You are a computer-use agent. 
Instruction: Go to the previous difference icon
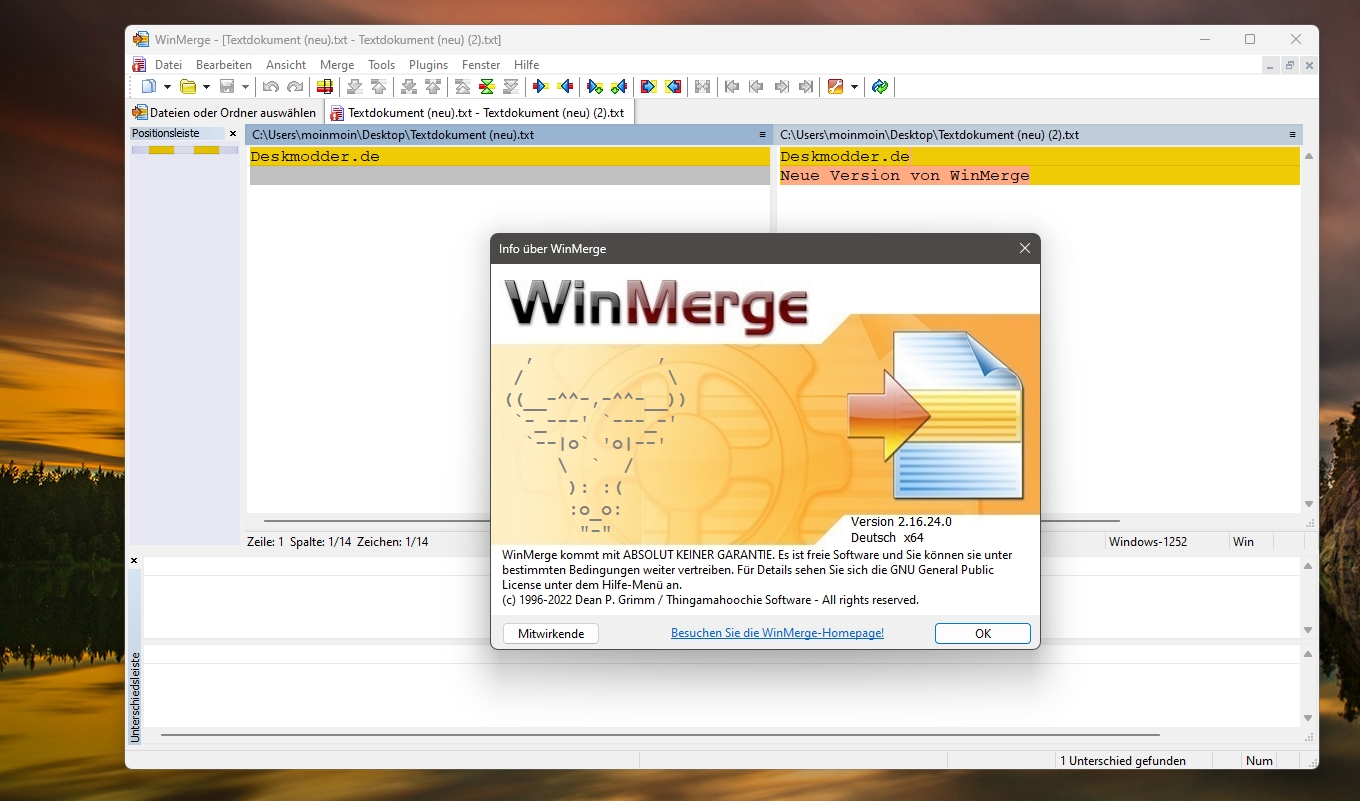378,87
